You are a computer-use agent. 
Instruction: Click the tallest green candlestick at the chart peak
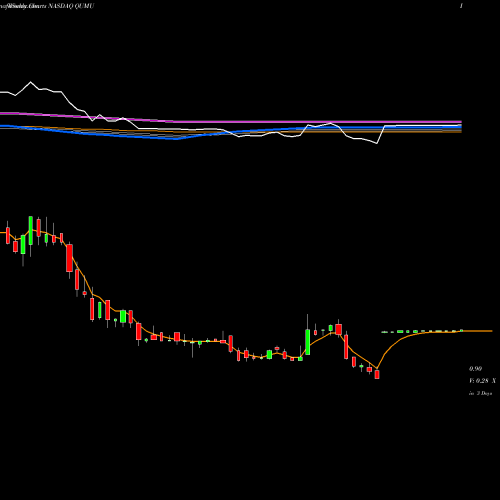point(31,230)
